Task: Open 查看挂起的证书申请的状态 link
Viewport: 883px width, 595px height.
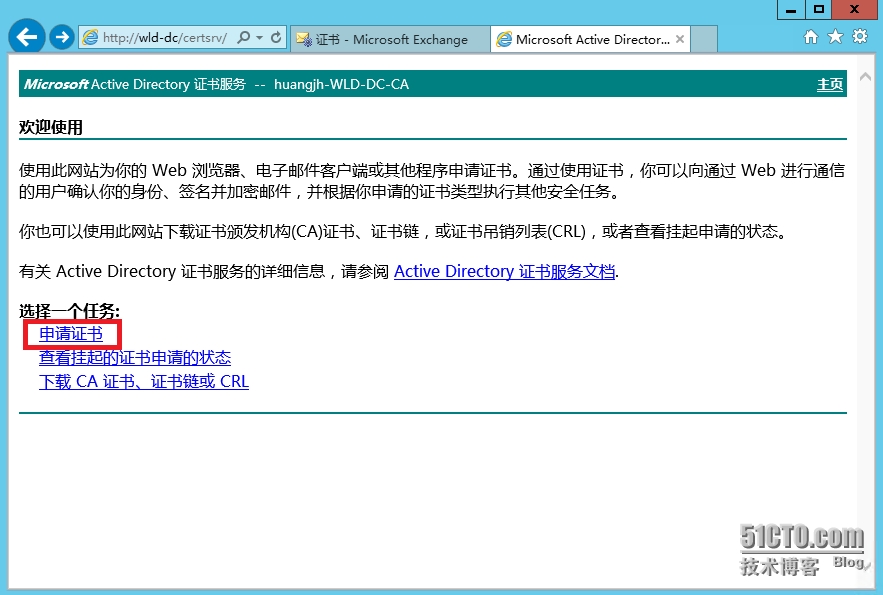Action: pyautogui.click(x=135, y=357)
